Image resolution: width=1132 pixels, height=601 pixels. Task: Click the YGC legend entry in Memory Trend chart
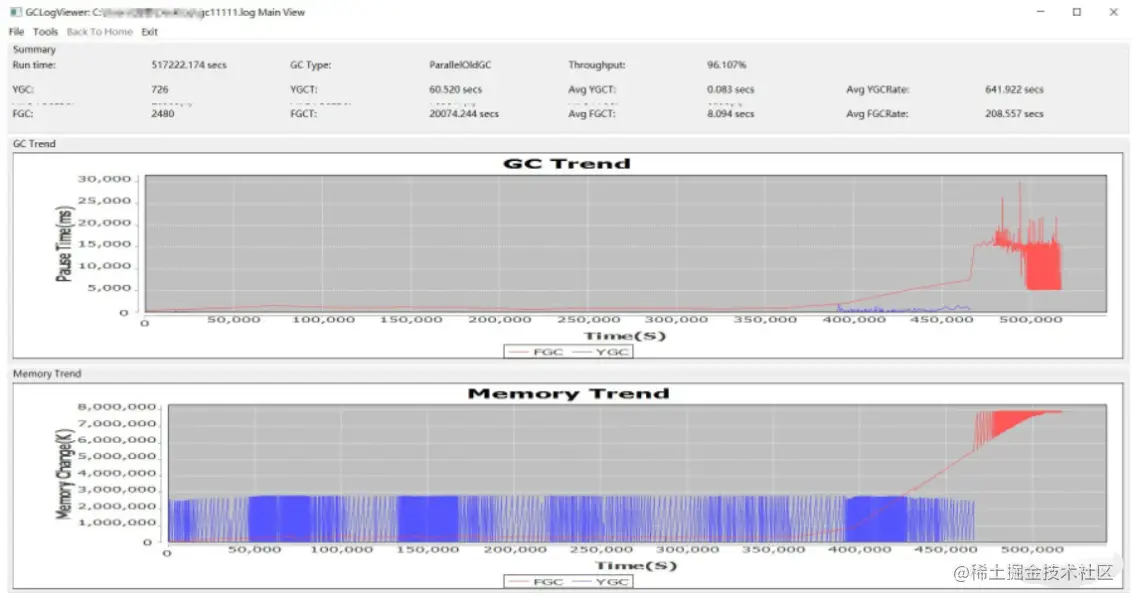(601, 581)
